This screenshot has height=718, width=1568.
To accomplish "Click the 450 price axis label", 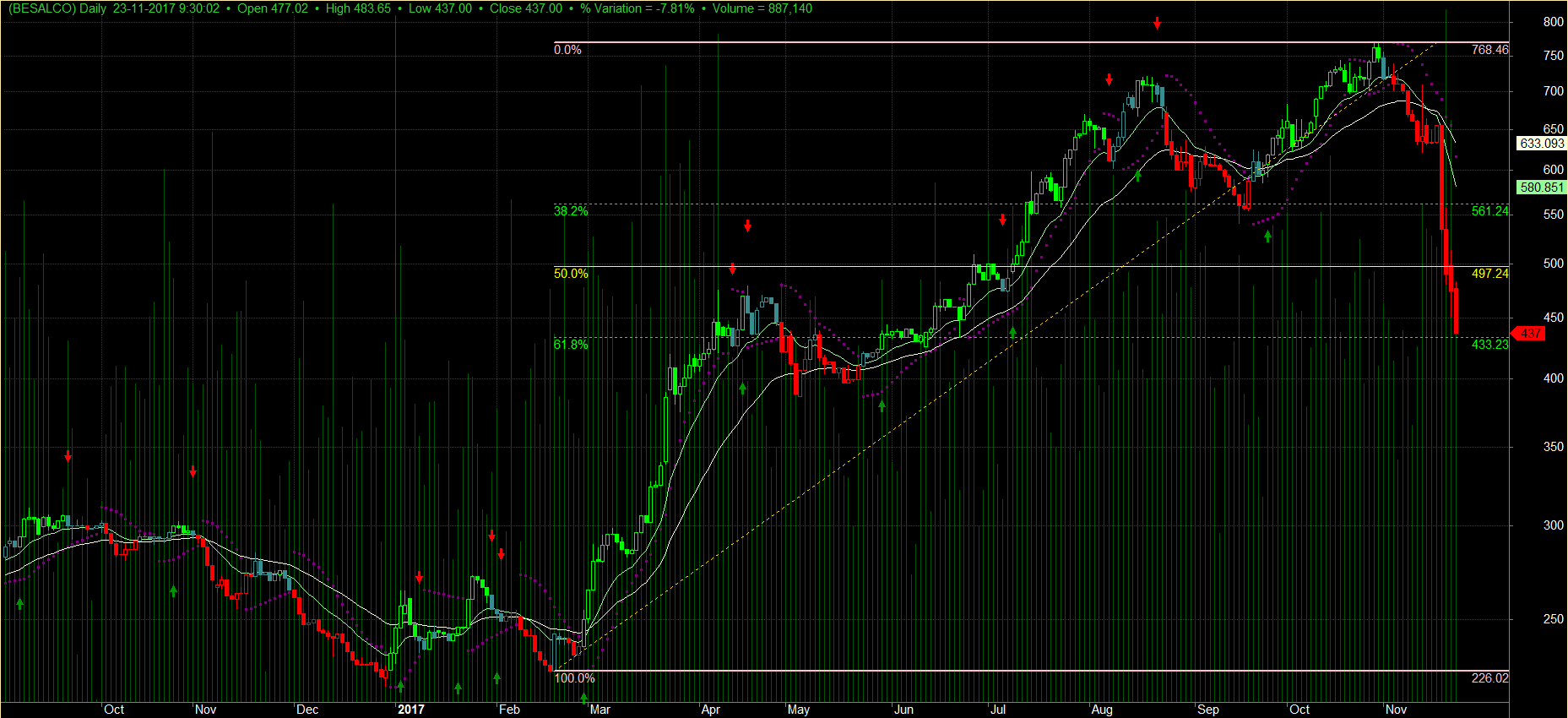I will pyautogui.click(x=1553, y=318).
